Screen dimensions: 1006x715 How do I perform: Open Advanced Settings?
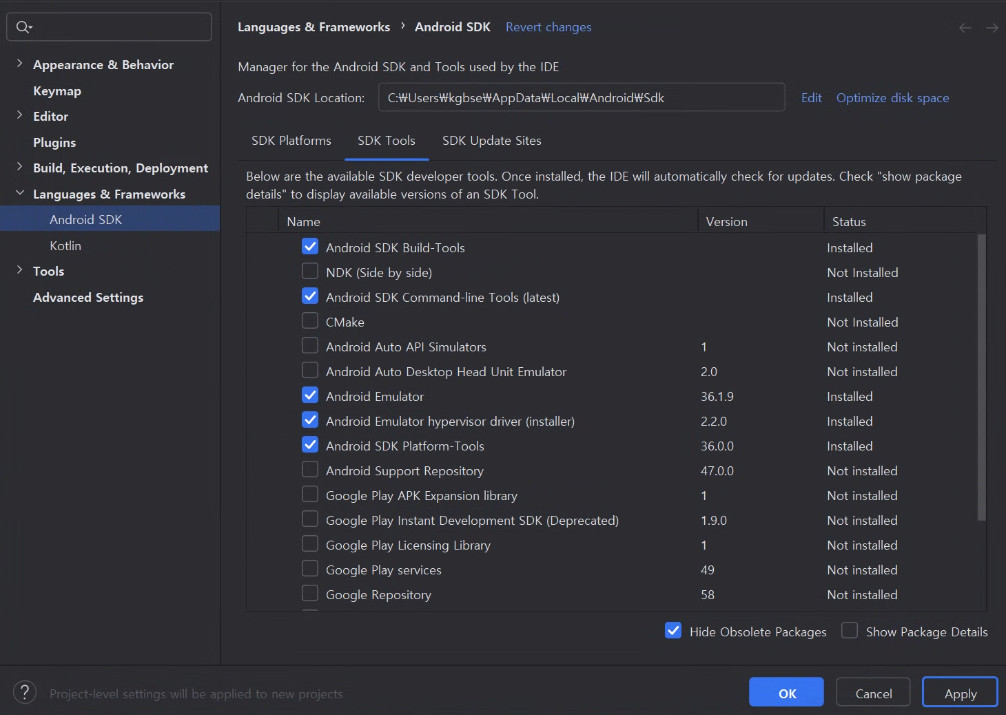pos(88,297)
